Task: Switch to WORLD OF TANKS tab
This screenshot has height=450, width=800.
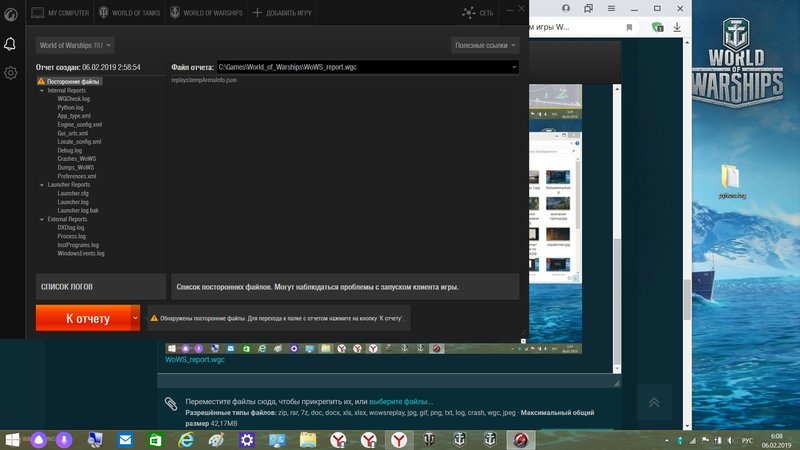Action: [129, 13]
